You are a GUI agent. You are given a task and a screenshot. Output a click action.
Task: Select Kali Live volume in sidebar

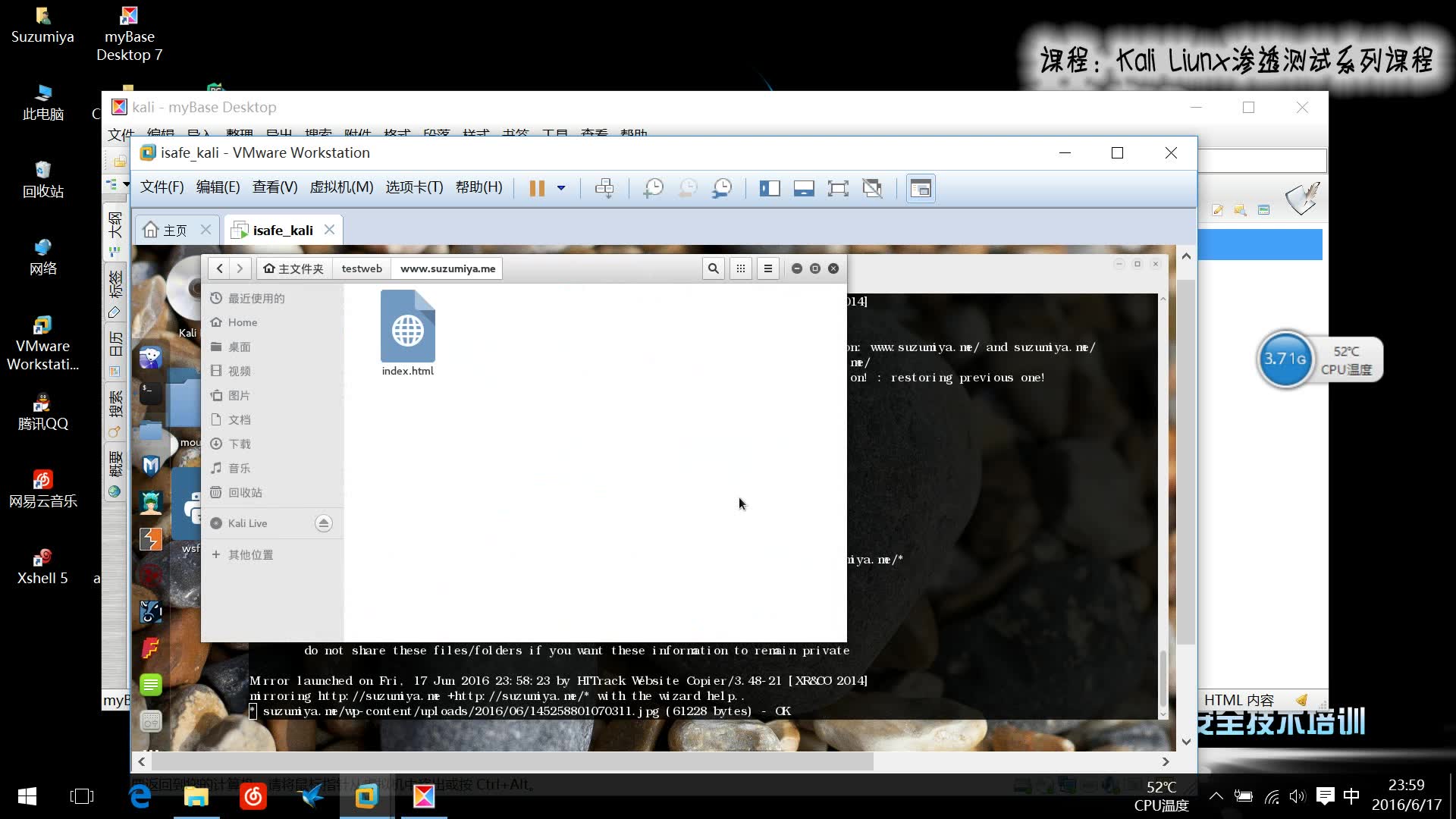258,523
